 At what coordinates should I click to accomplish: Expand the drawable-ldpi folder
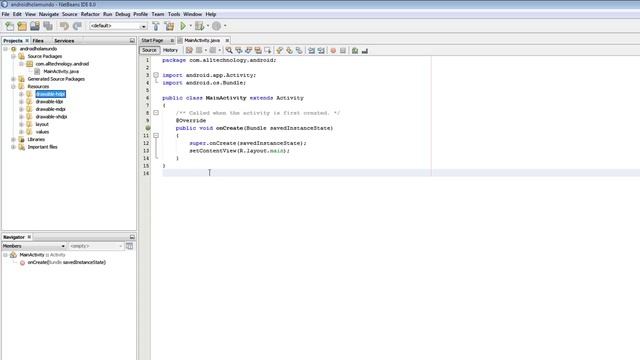pyautogui.click(x=21, y=102)
